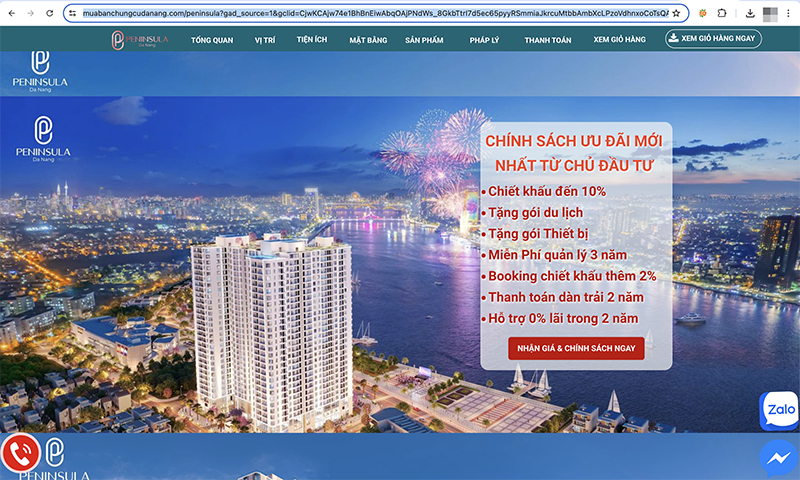Click the white apartment tower image
Screen dimensions: 800x480
272,332
